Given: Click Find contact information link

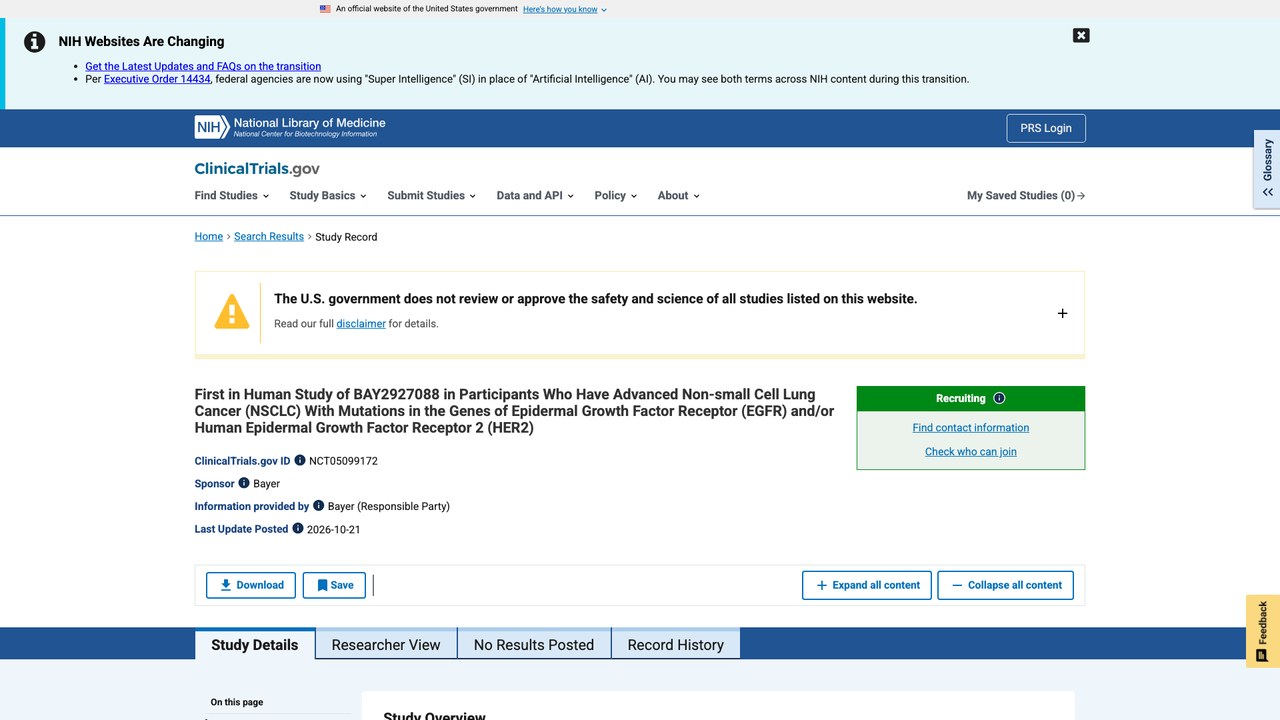Looking at the screenshot, I should click(971, 428).
